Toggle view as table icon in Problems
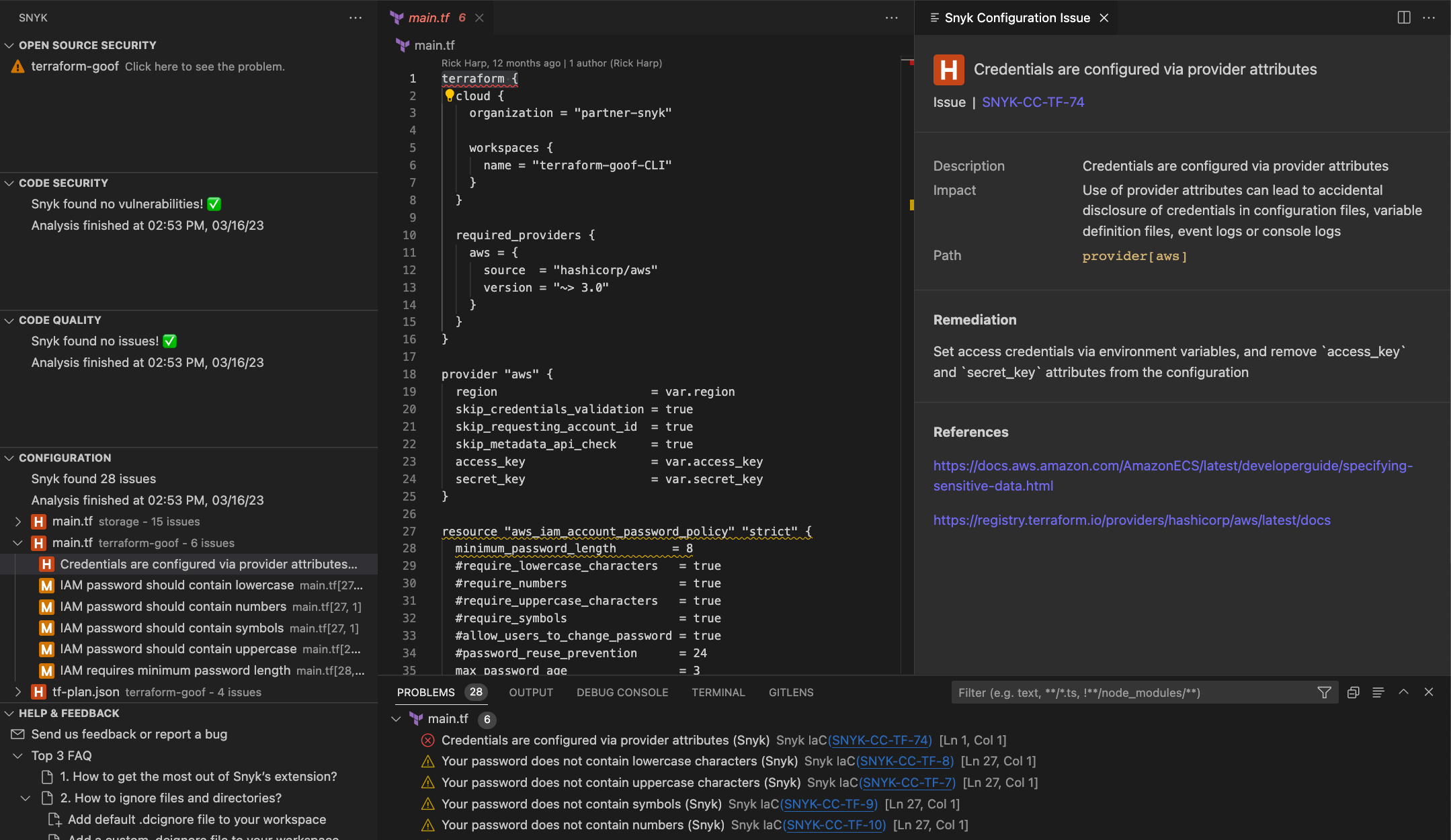1451x840 pixels. 1378,692
